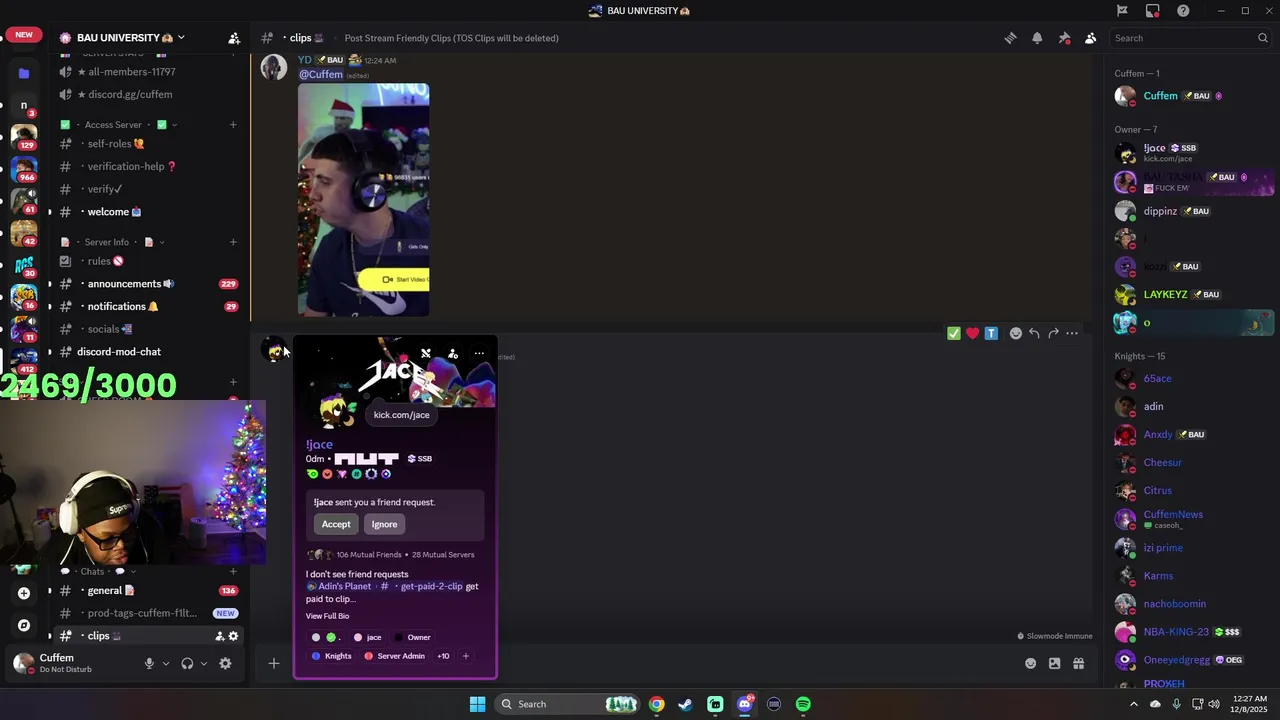Open BAU UNIVERSITY server dropdown menu
1280x720 pixels.
pos(123,38)
